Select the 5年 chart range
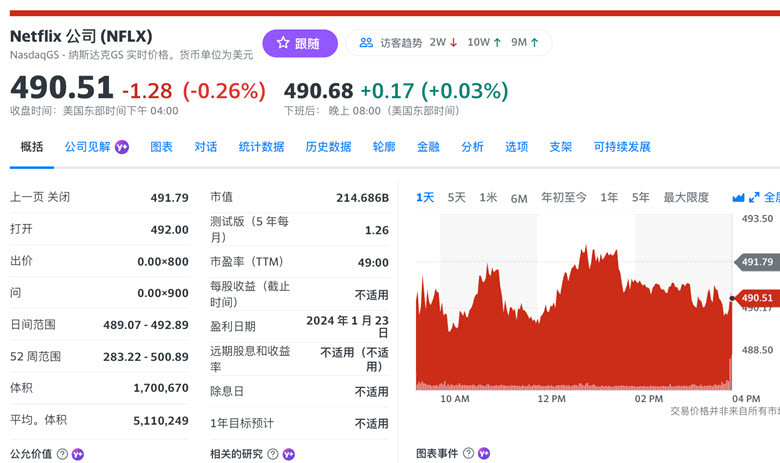Image resolution: width=780 pixels, height=463 pixels. 641,198
